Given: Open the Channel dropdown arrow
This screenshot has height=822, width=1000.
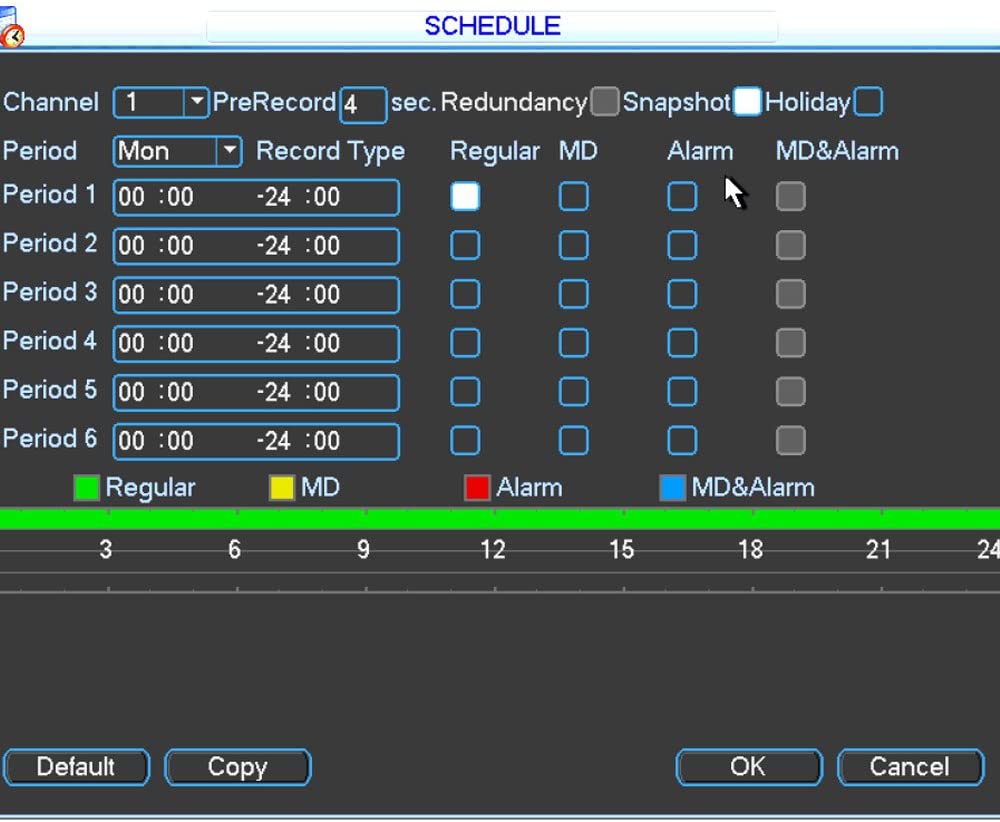Looking at the screenshot, I should tap(196, 102).
